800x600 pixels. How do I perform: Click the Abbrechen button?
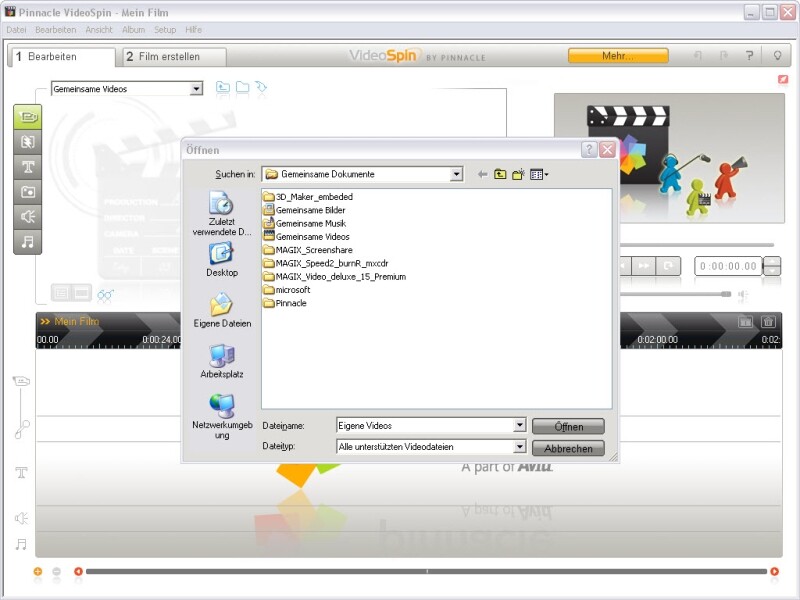[x=568, y=448]
